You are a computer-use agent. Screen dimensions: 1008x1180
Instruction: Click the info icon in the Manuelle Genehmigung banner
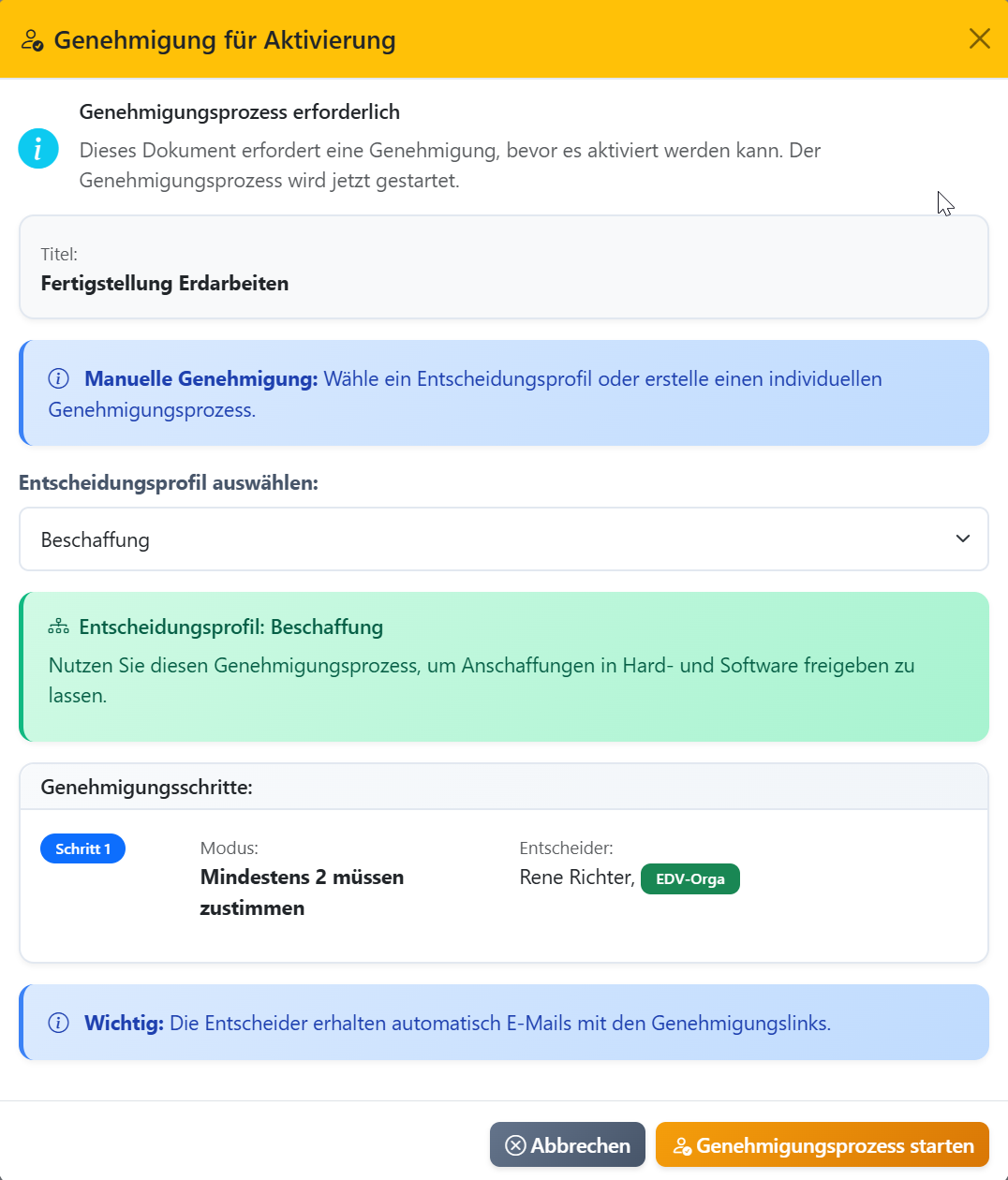pos(57,378)
